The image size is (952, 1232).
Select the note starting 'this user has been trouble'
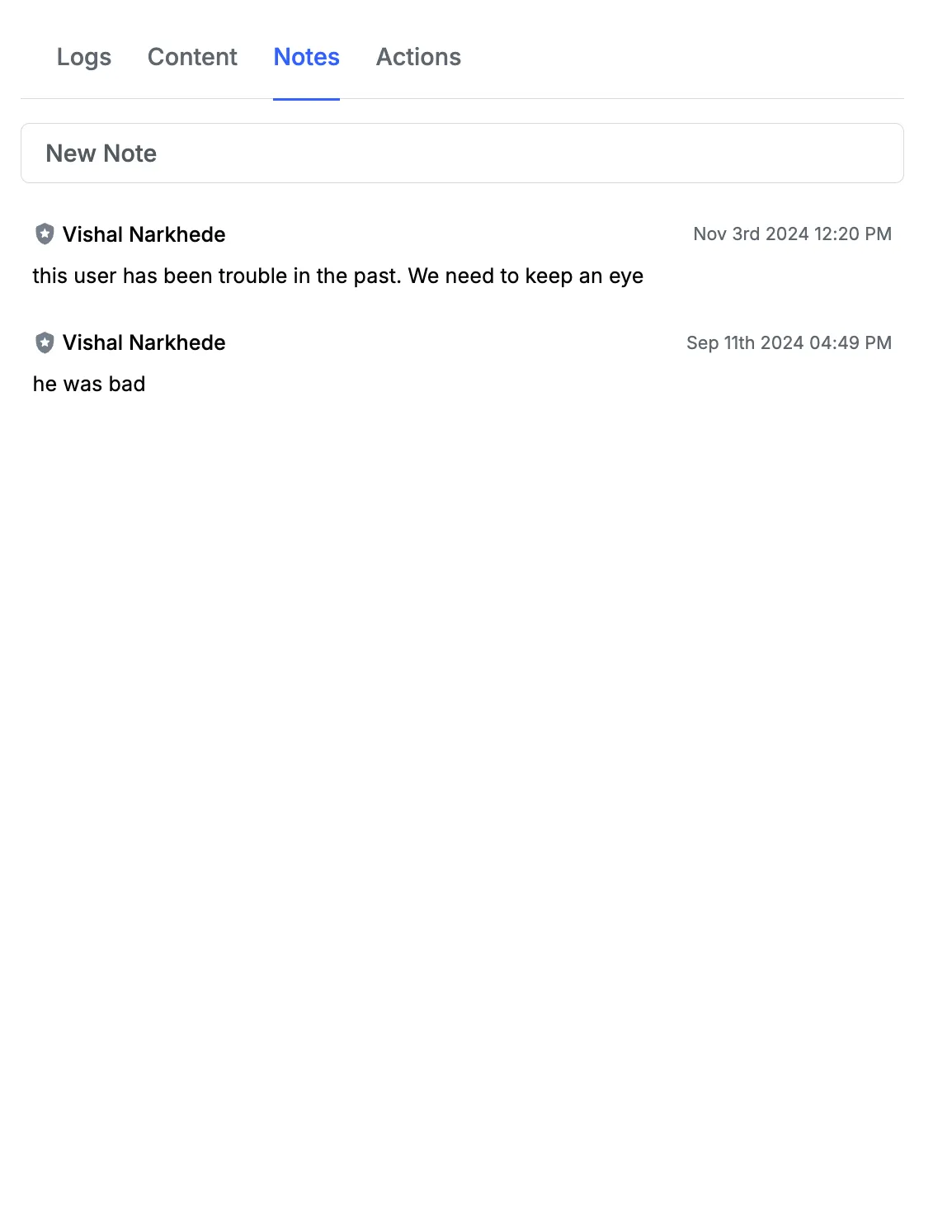338,276
